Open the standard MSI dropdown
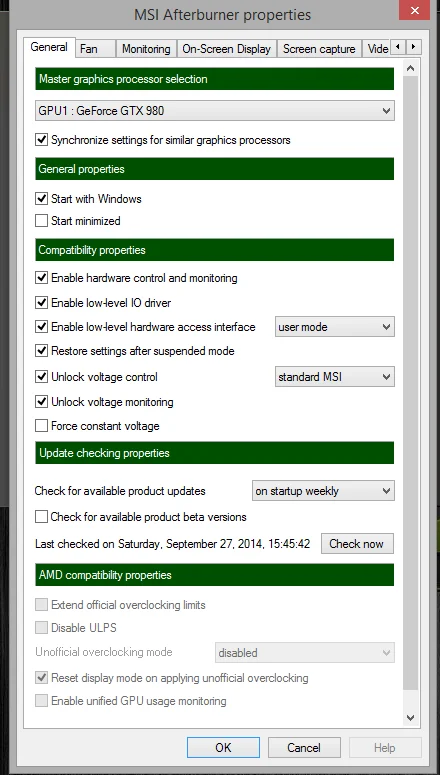 point(335,377)
